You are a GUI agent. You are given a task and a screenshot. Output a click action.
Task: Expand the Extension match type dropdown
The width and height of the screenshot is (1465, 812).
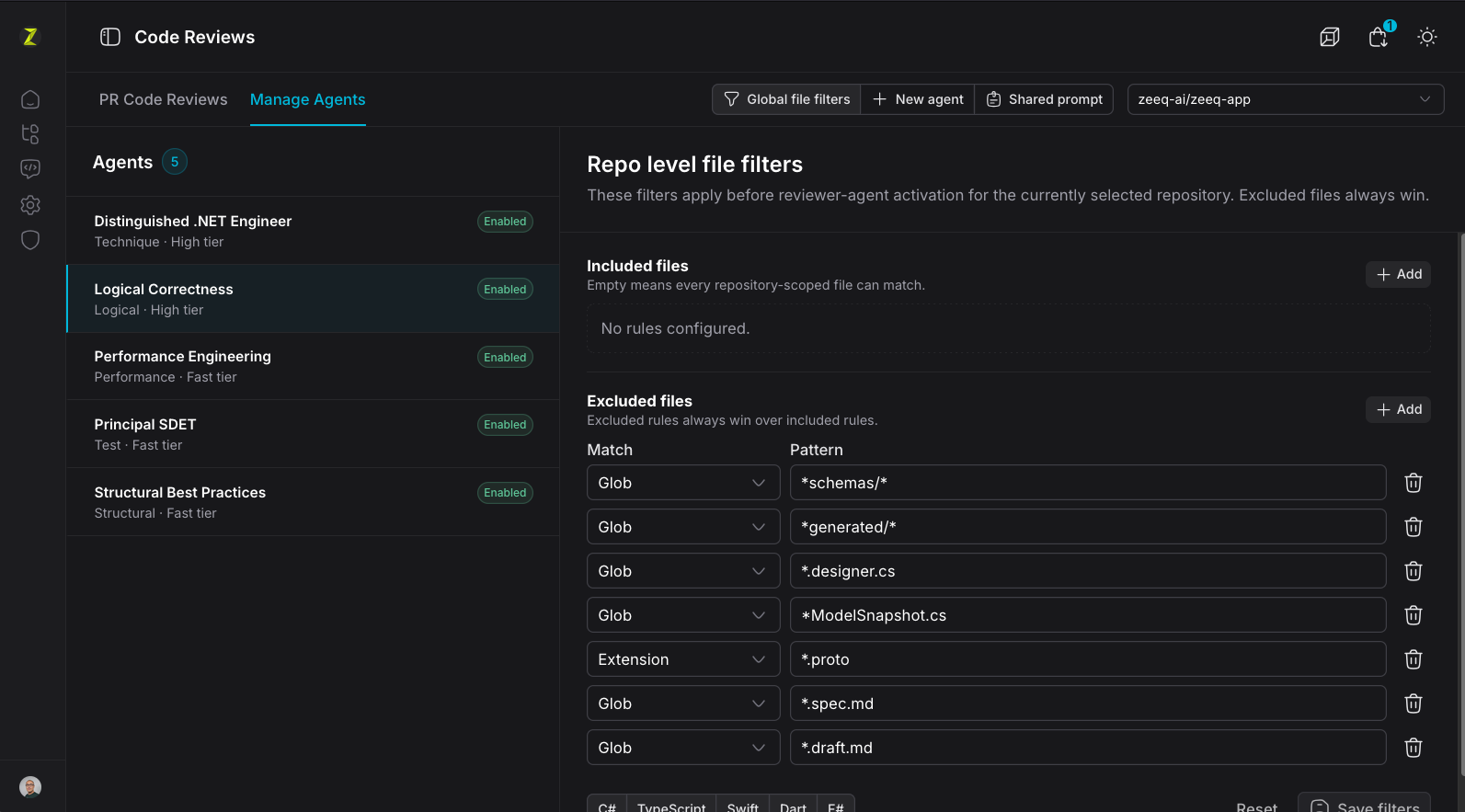coord(683,659)
